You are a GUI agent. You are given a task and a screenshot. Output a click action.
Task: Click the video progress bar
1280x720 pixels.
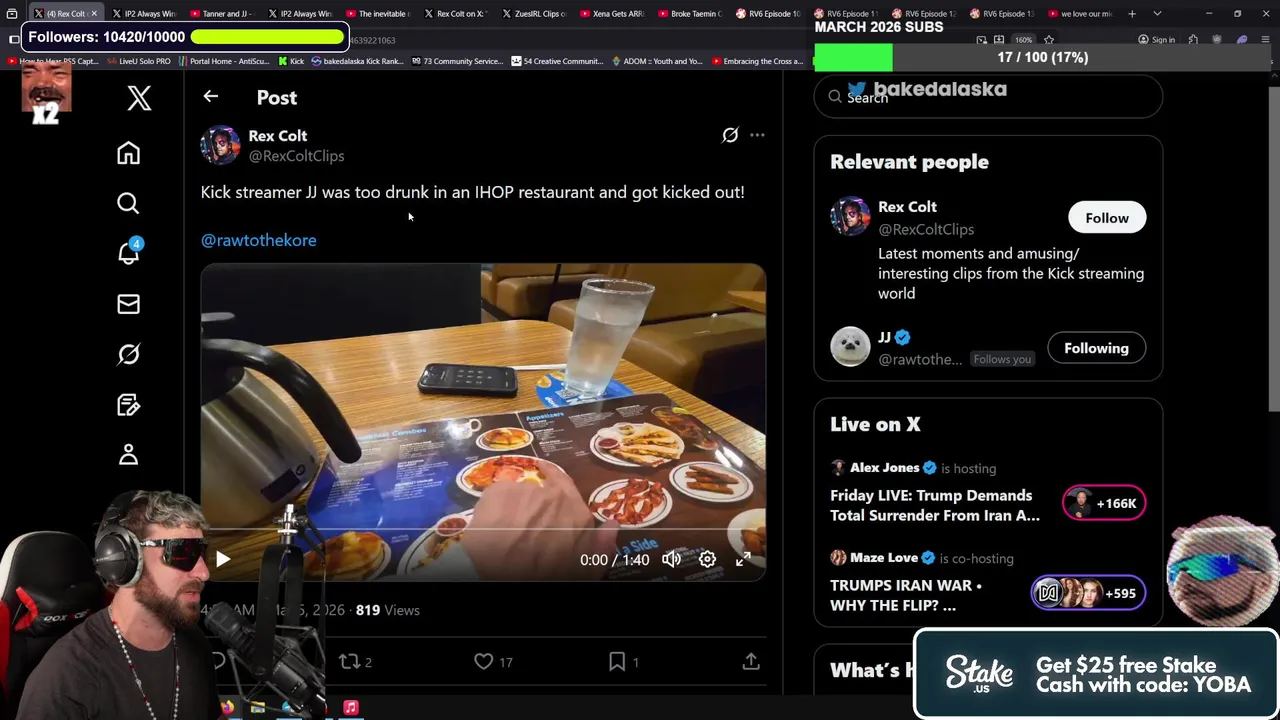(x=483, y=530)
